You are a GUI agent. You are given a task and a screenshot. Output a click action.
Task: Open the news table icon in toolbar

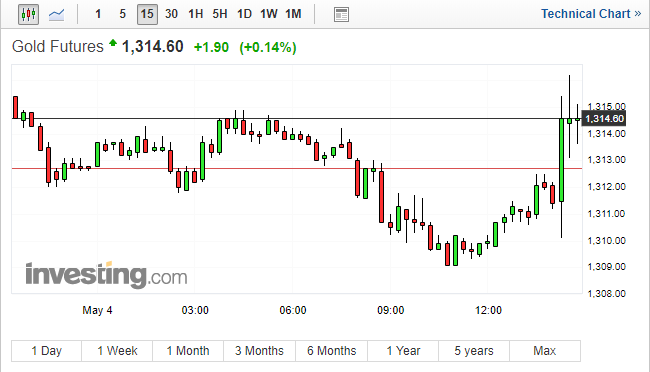coord(341,15)
